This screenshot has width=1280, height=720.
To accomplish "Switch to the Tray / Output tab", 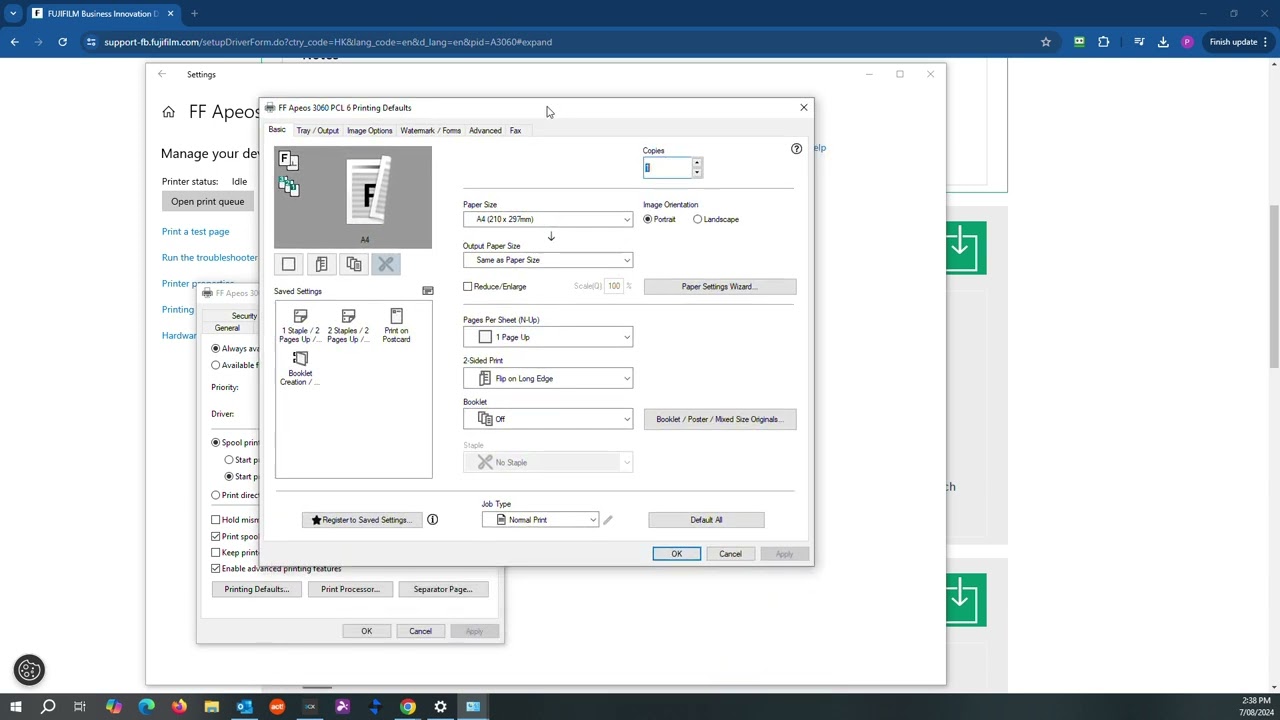I will [x=317, y=131].
